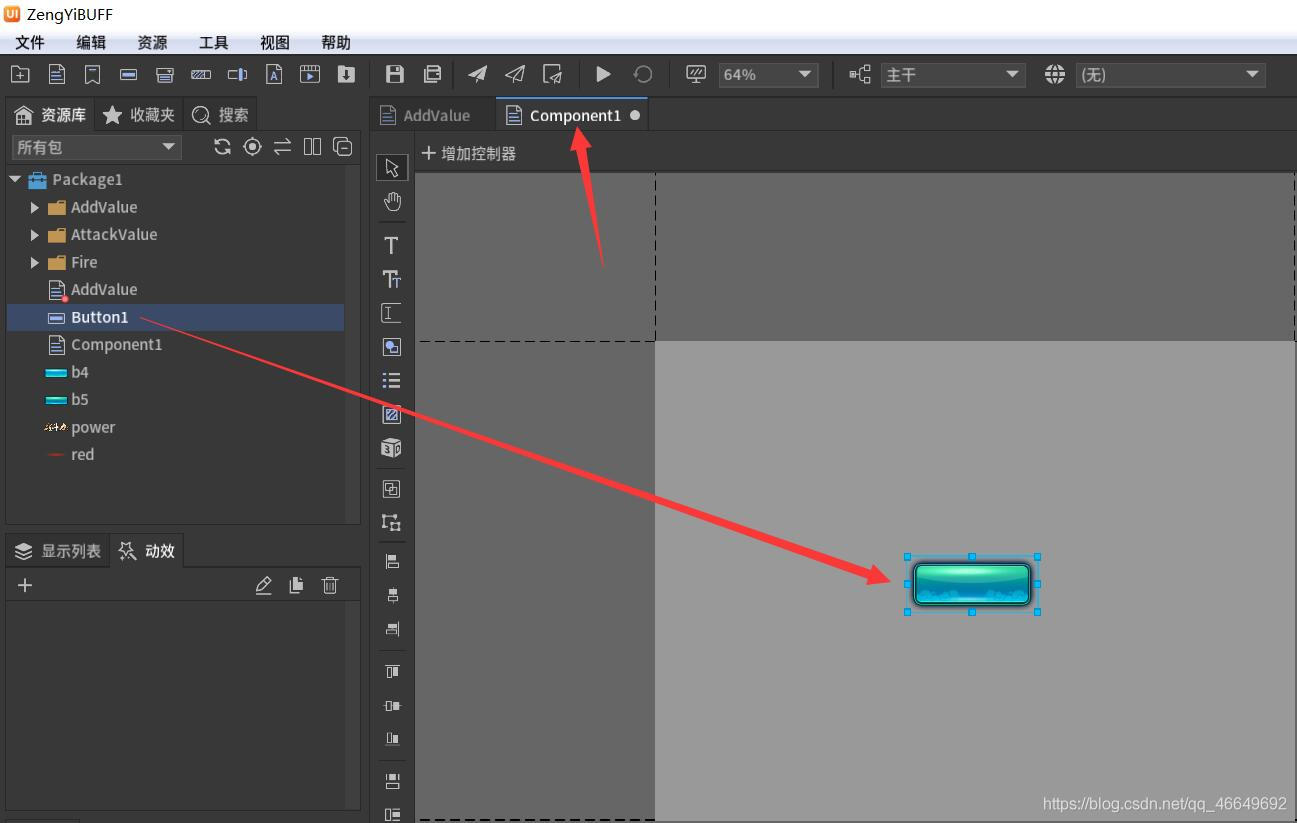Screen dimensions: 1297x823
Task: Click the new slider toolbar icon
Action: point(237,74)
